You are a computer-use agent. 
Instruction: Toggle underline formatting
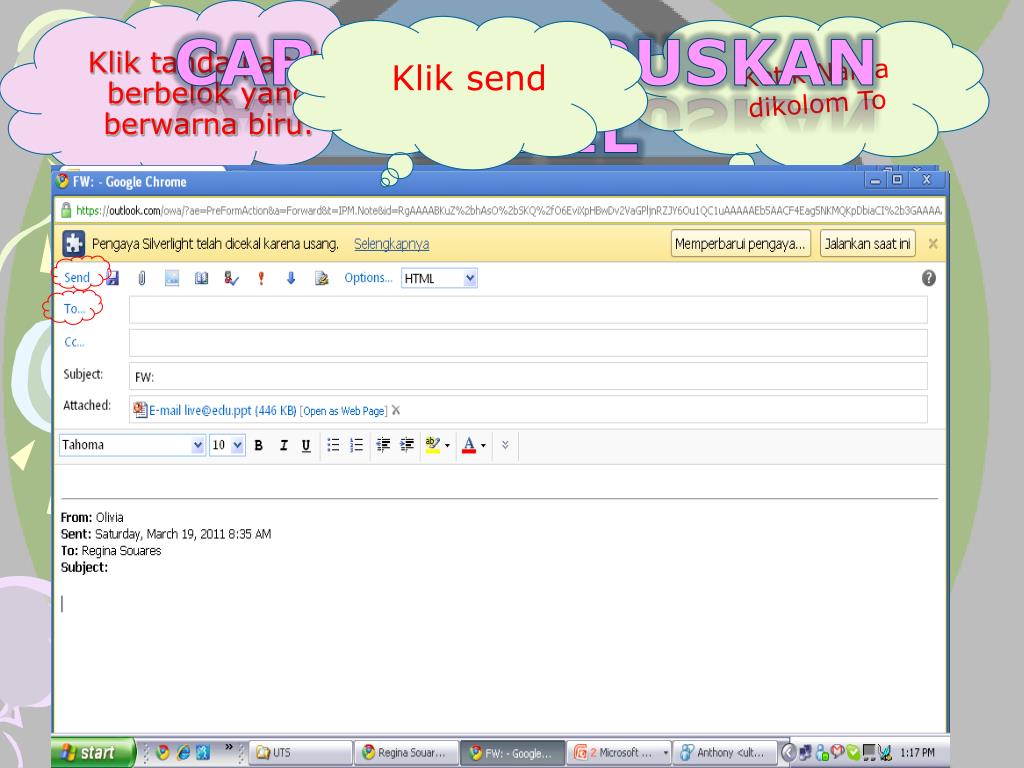pos(306,445)
